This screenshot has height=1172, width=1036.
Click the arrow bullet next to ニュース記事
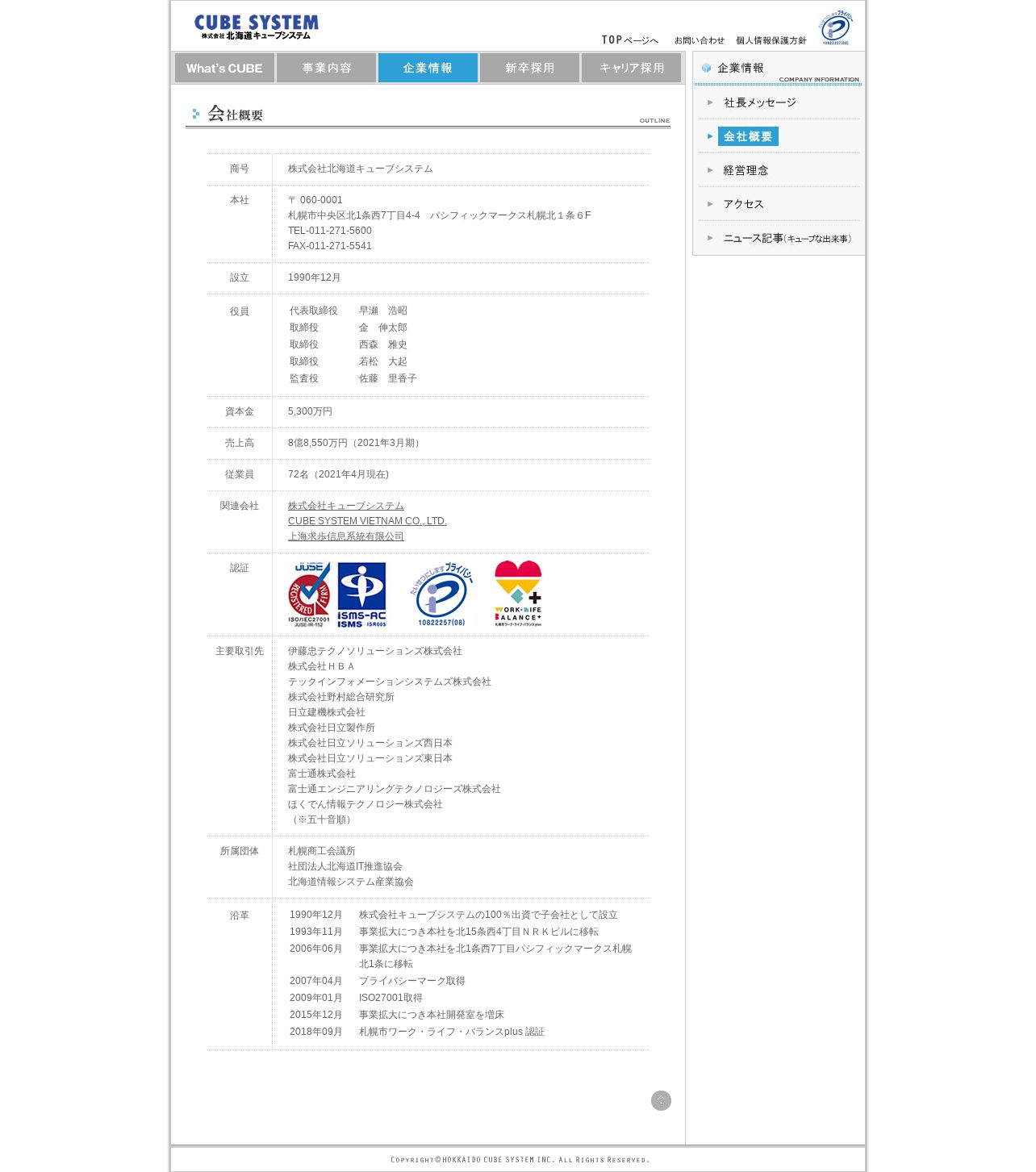point(710,238)
